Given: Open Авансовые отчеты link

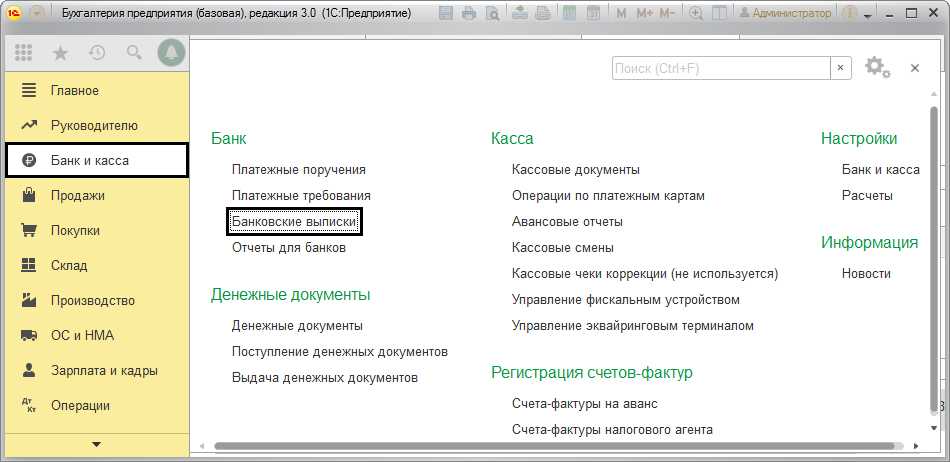Looking at the screenshot, I should tap(567, 222).
